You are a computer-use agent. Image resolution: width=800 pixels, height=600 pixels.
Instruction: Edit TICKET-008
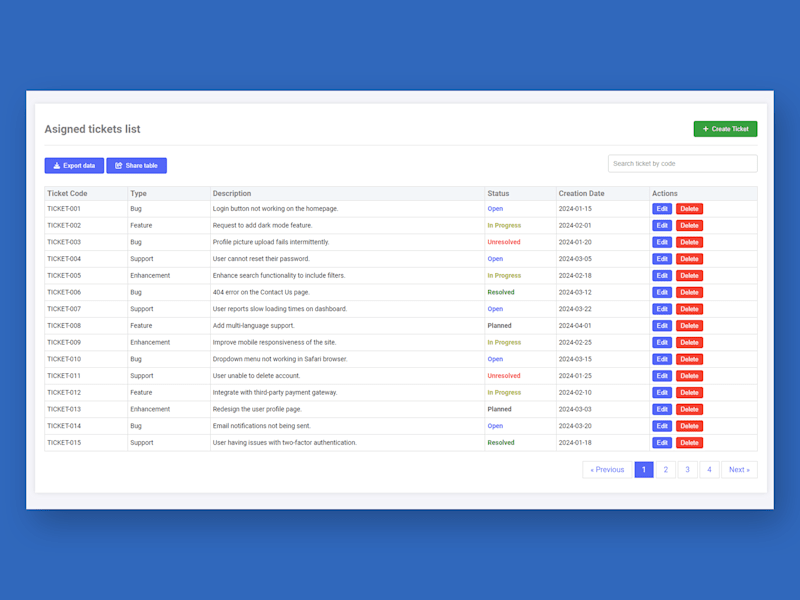pos(662,326)
